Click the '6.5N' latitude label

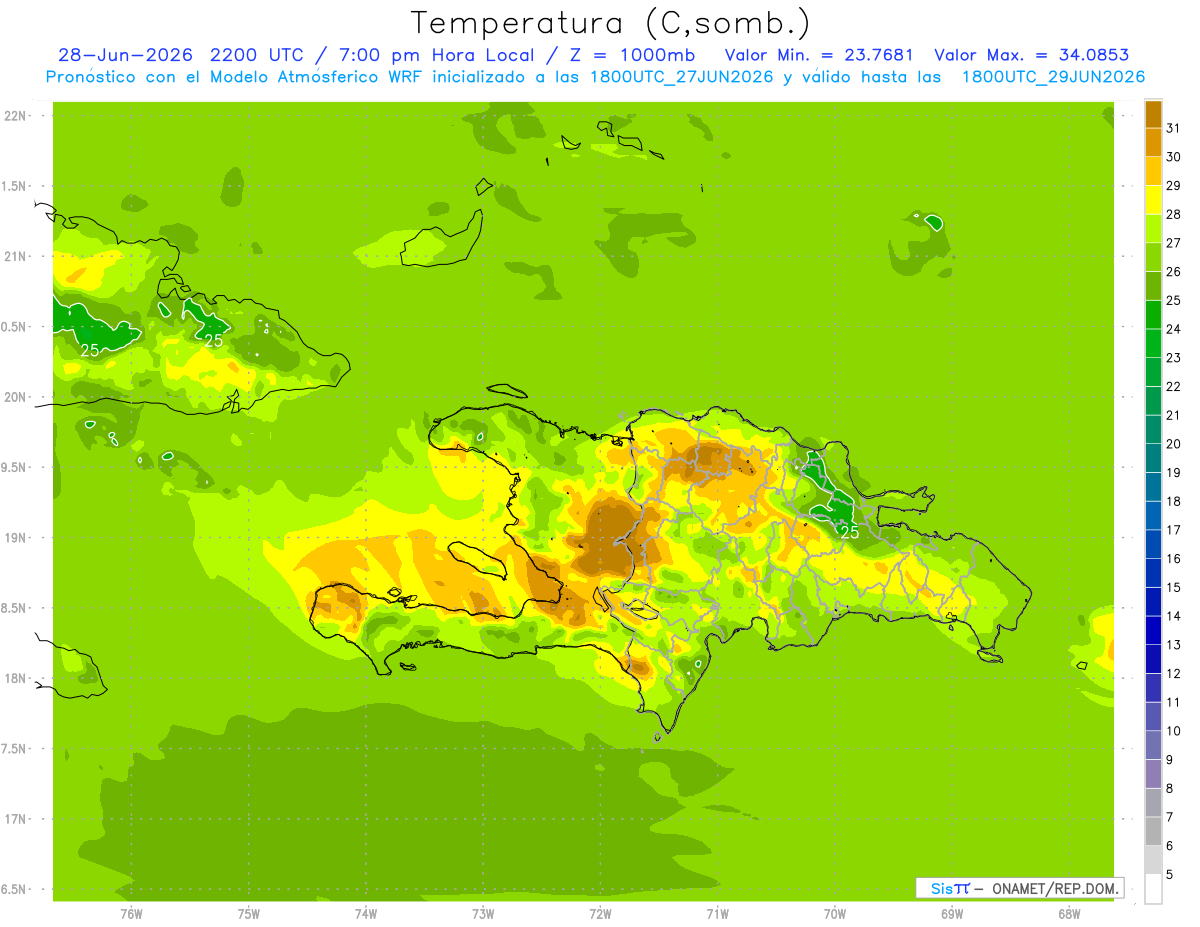[x=15, y=889]
